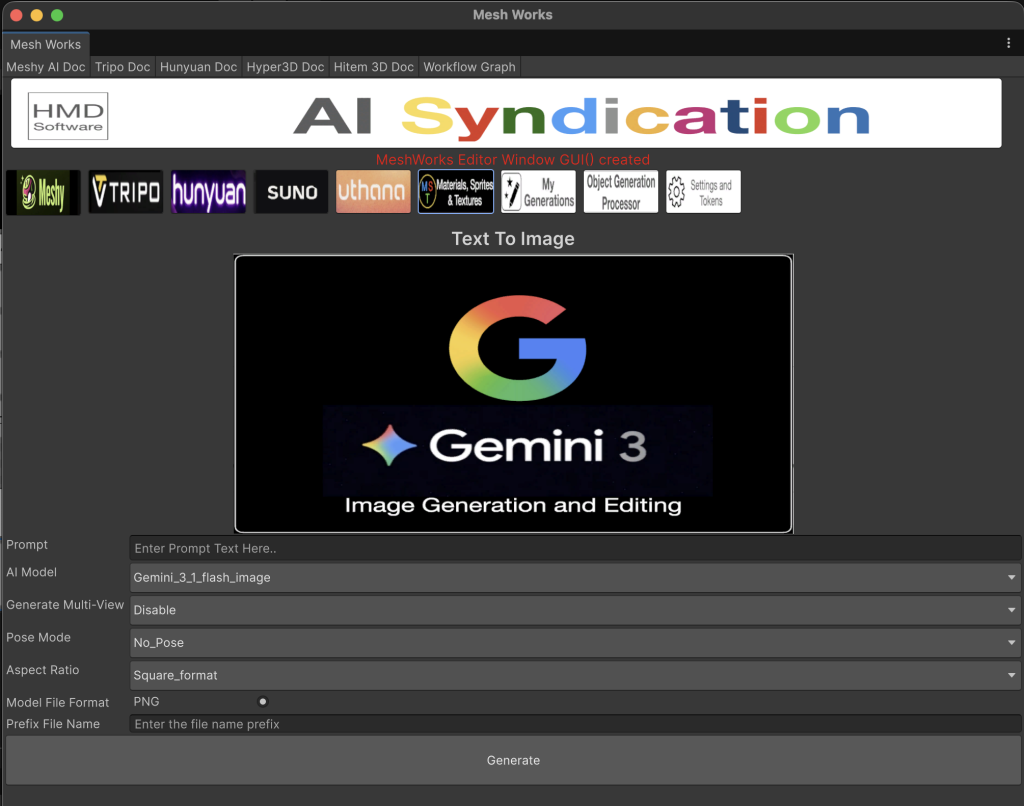Open the Meshy AI Doc tab
Viewport: 1024px width, 806px height.
point(46,67)
